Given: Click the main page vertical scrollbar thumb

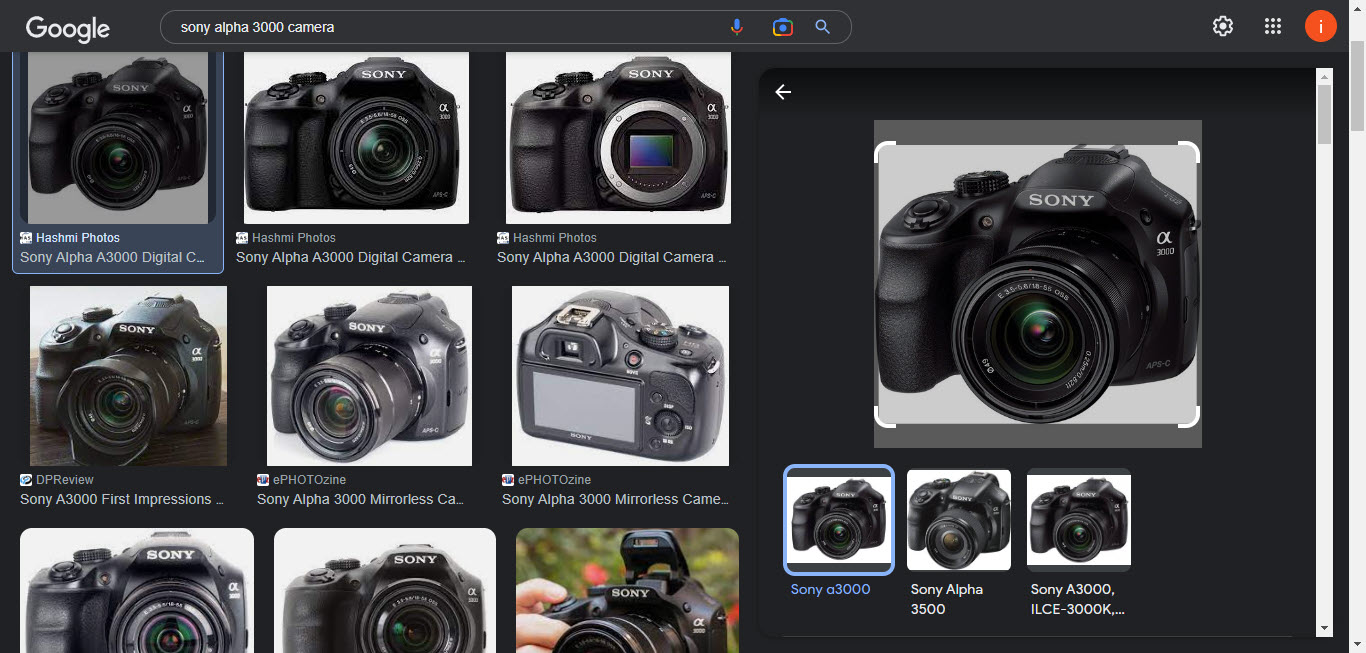Looking at the screenshot, I should coord(1357,86).
